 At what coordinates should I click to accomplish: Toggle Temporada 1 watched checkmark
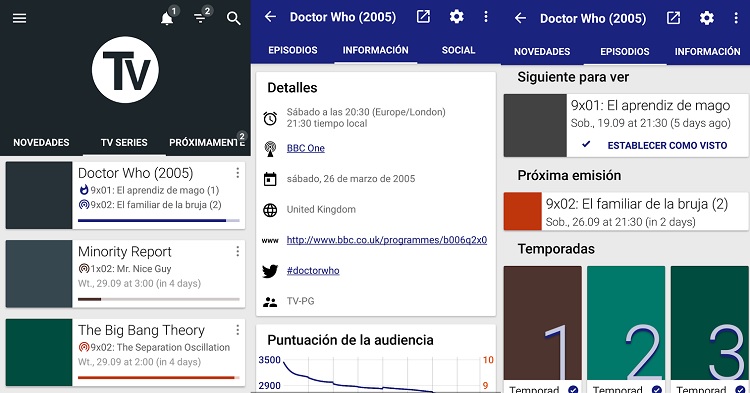tap(573, 389)
